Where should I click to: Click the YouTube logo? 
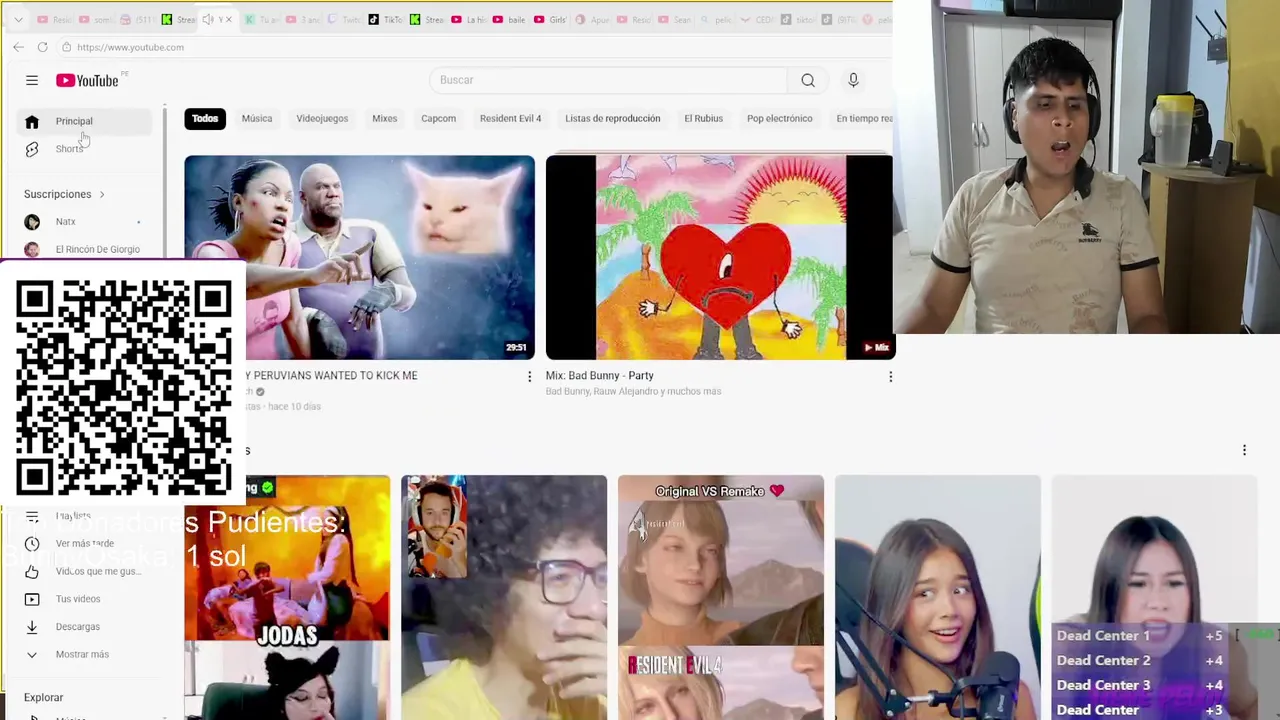click(x=87, y=80)
